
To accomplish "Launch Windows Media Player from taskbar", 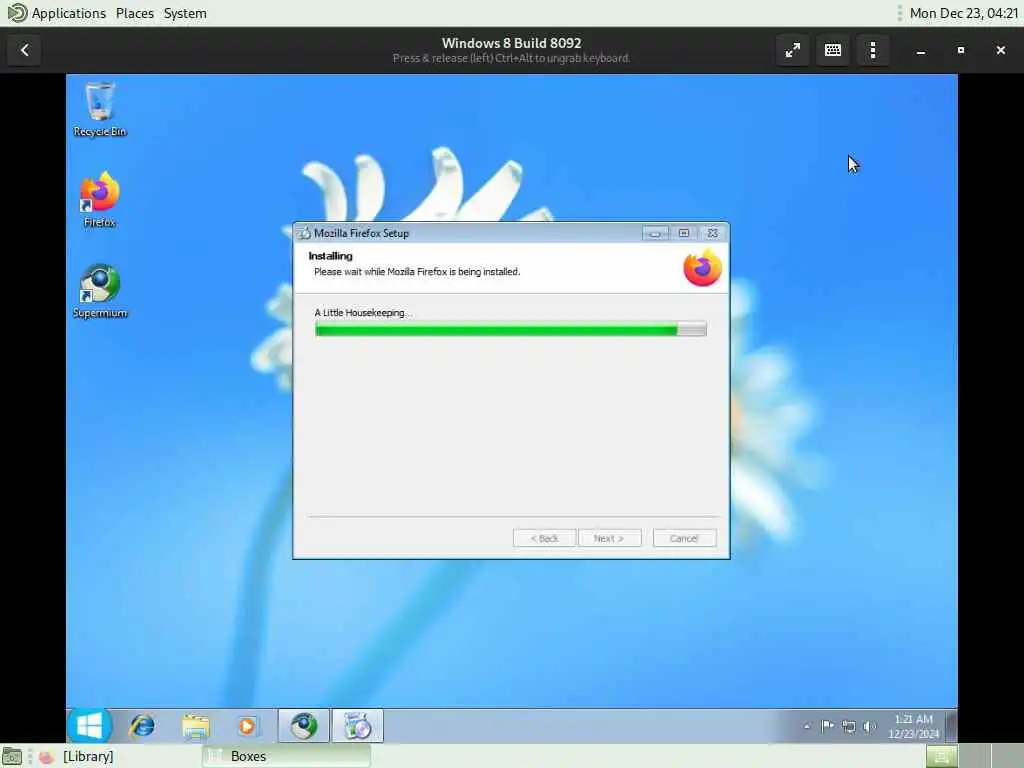I will pyautogui.click(x=247, y=726).
